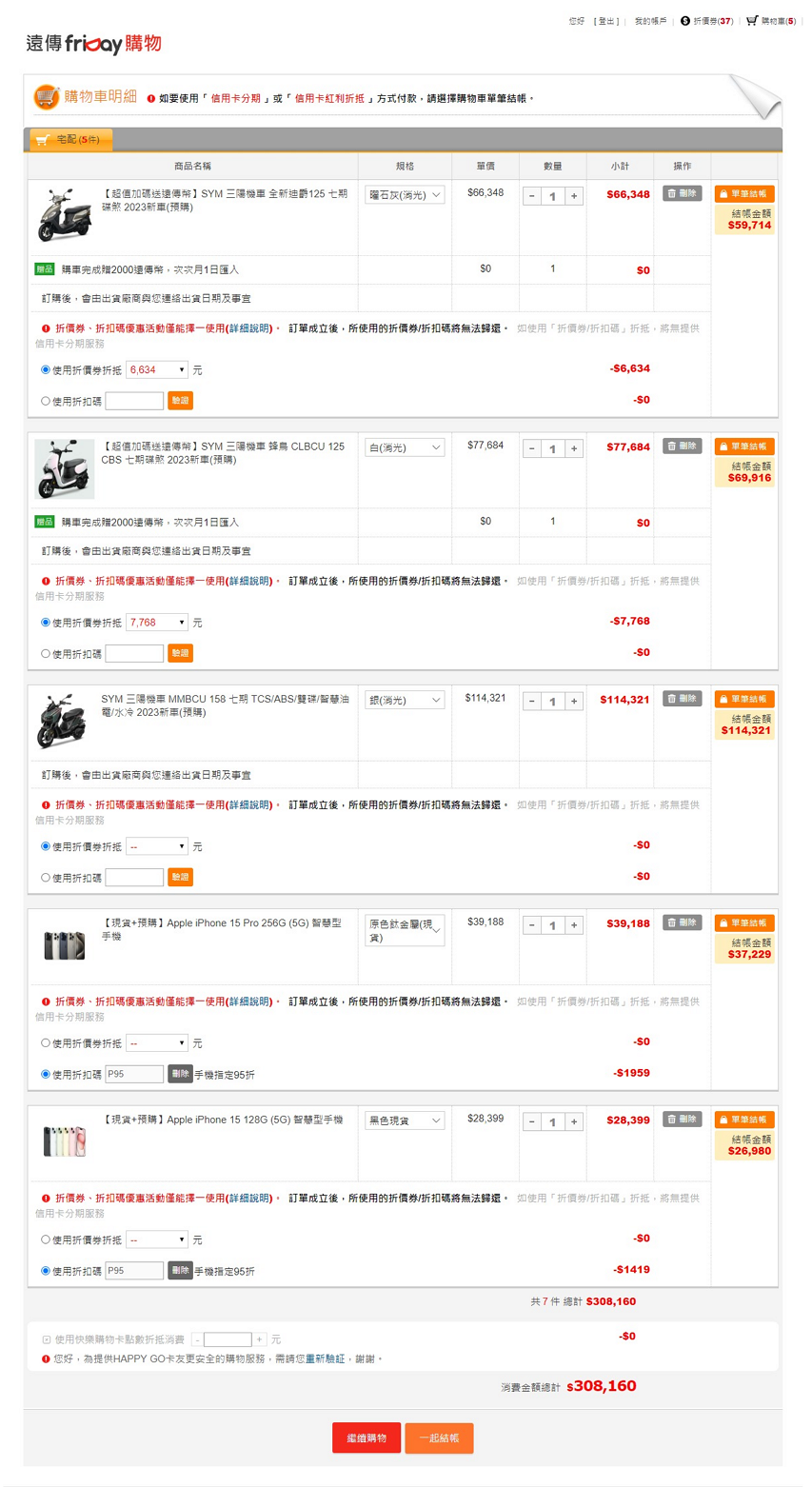Image resolution: width=812 pixels, height=1487 pixels.
Task: Click the 繼續購物 button
Action: click(366, 1437)
